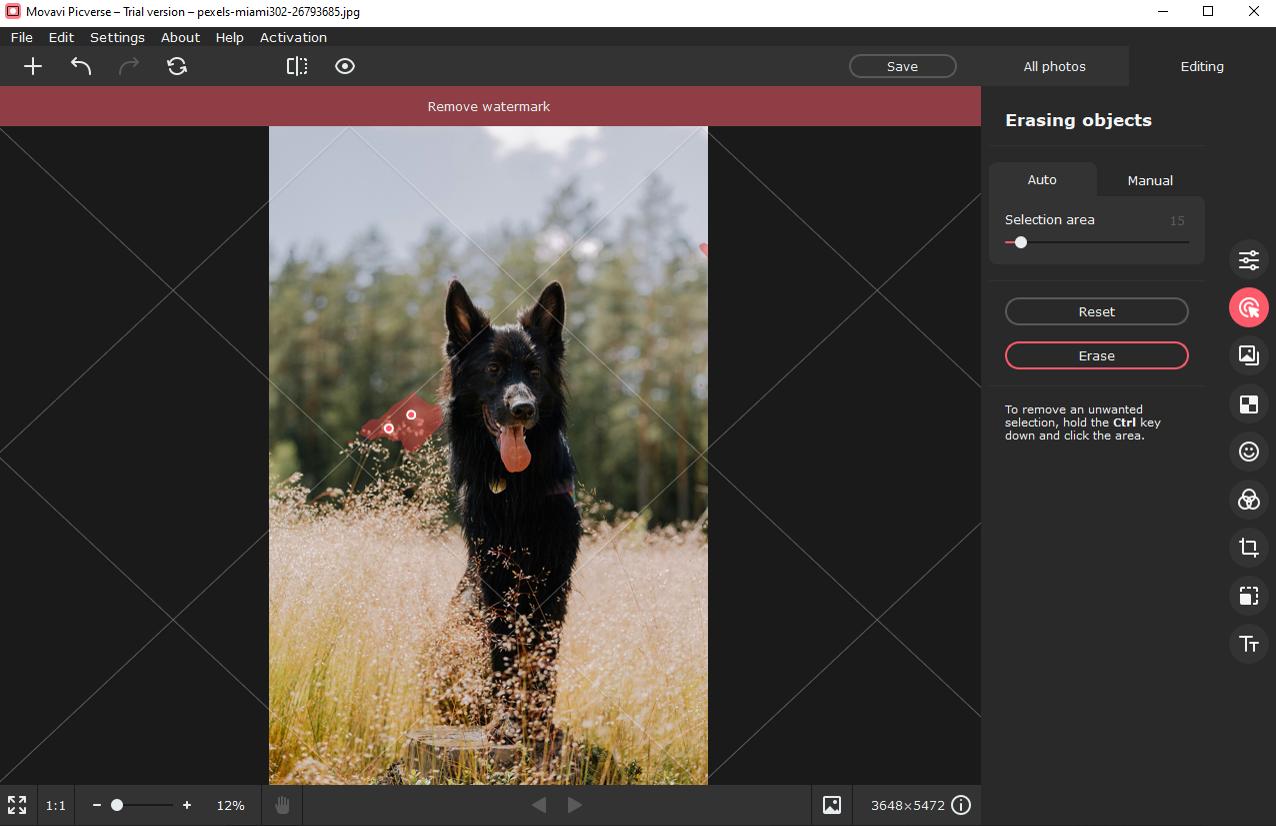Open the Effects panel icon
The image size is (1276, 826).
click(1248, 499)
